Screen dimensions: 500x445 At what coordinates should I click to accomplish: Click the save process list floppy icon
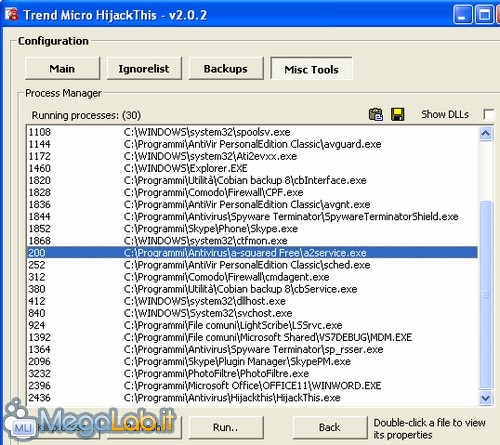(x=397, y=114)
